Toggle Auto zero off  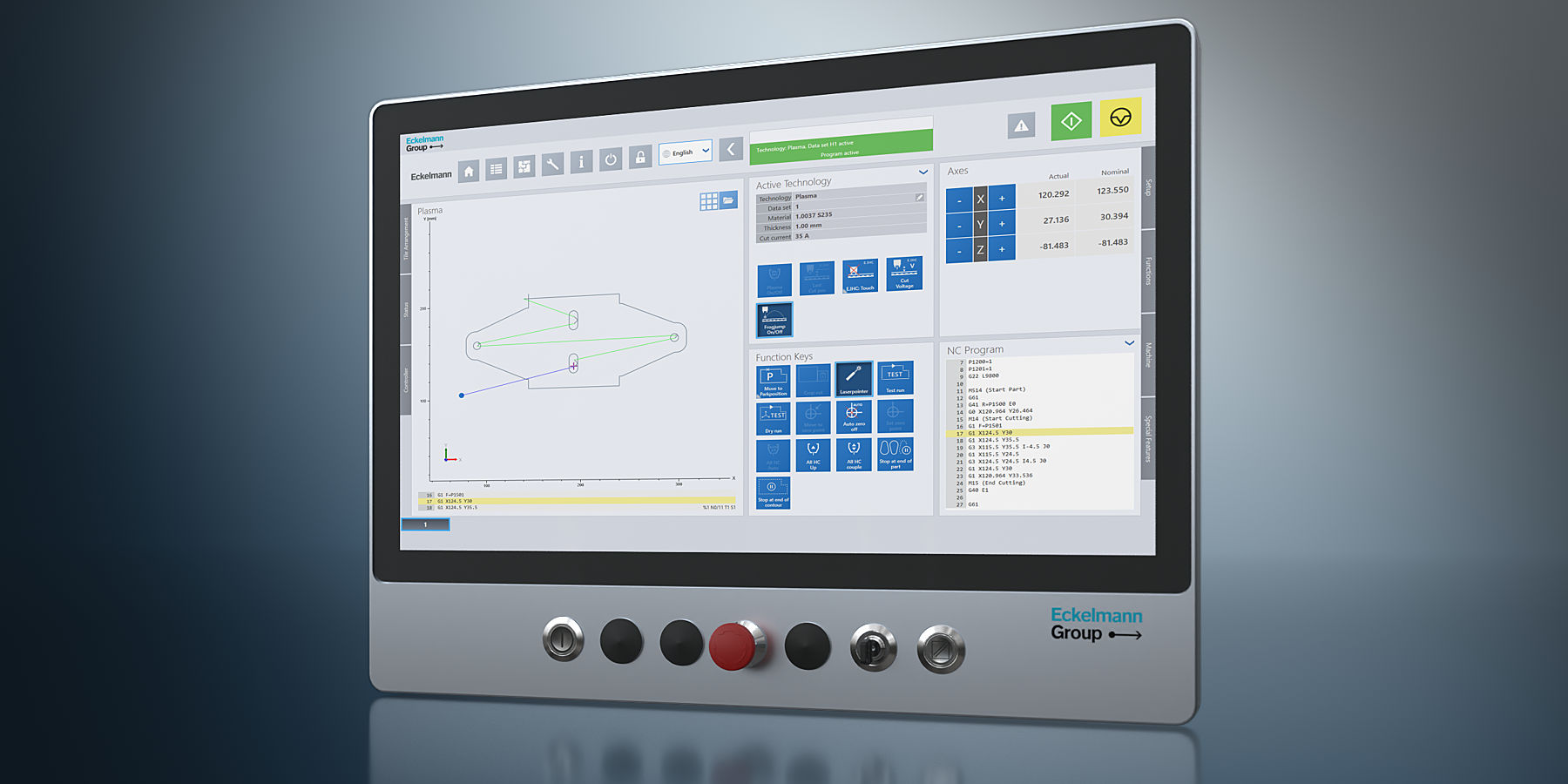[x=854, y=416]
